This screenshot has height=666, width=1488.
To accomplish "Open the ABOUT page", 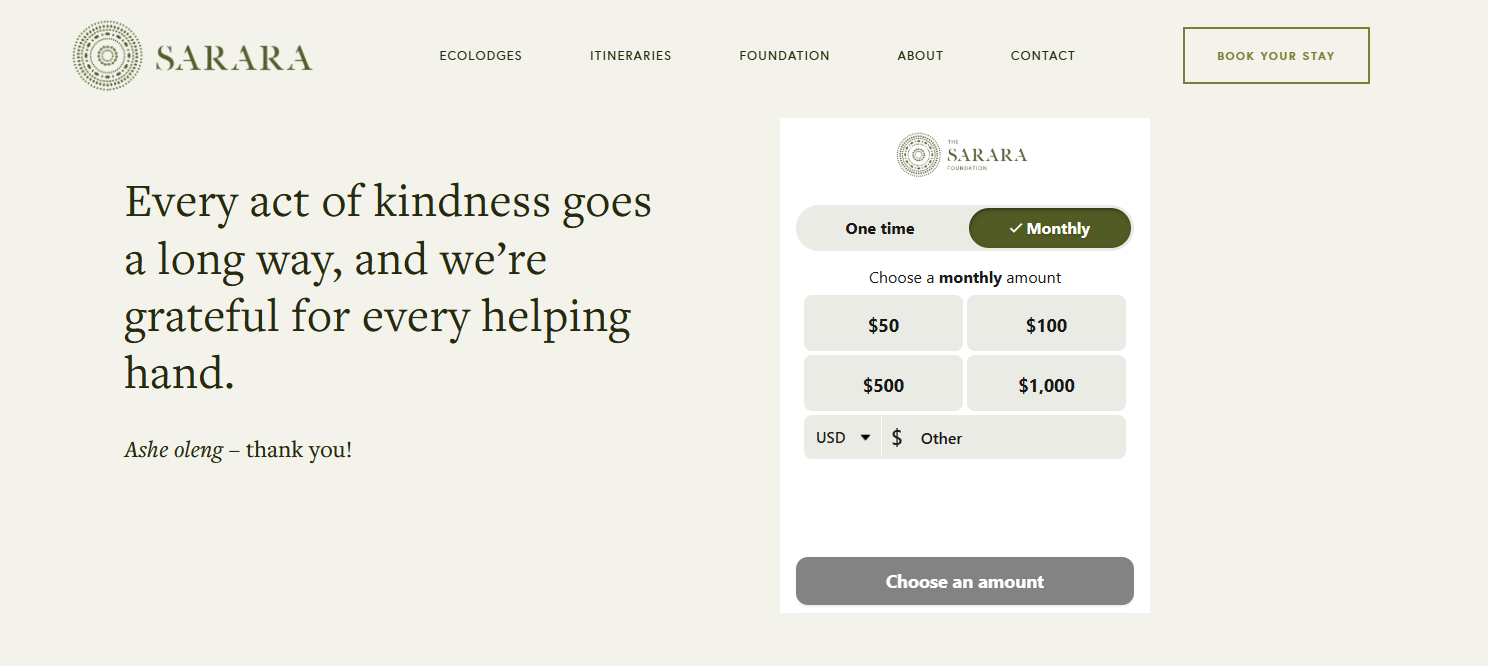I will coord(920,56).
